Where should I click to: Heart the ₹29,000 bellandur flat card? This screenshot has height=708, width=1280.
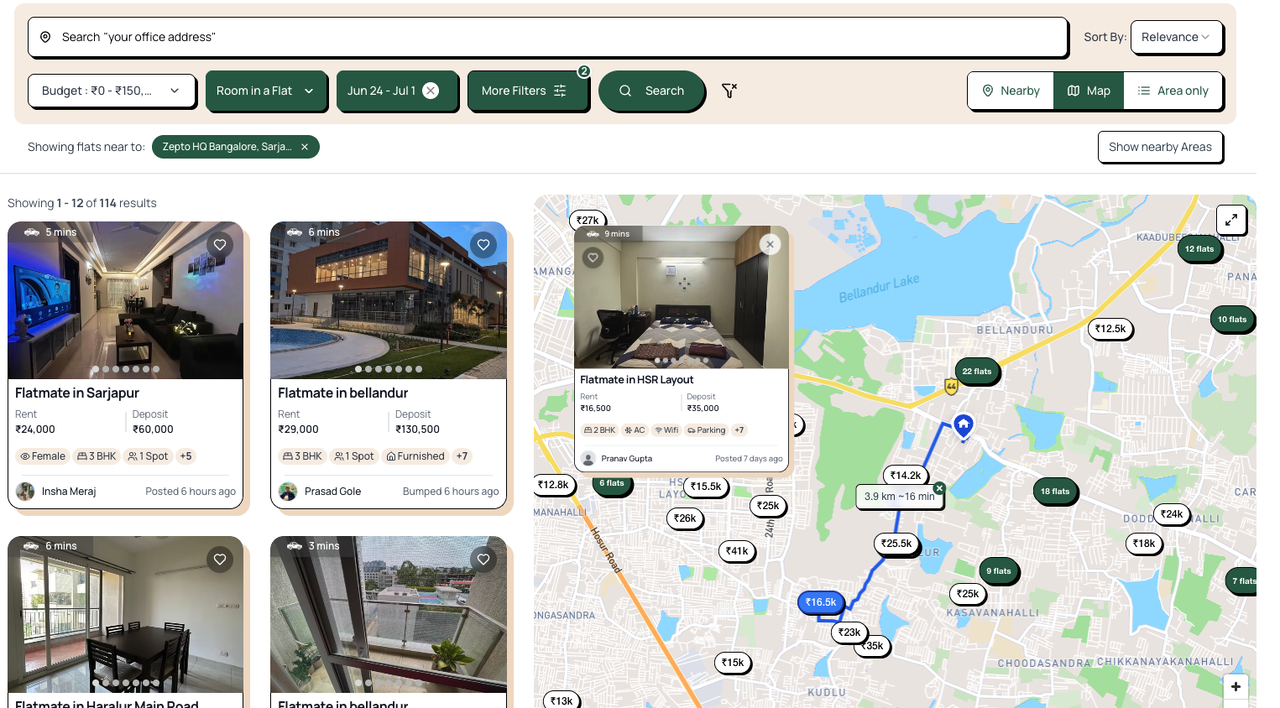tap(483, 245)
